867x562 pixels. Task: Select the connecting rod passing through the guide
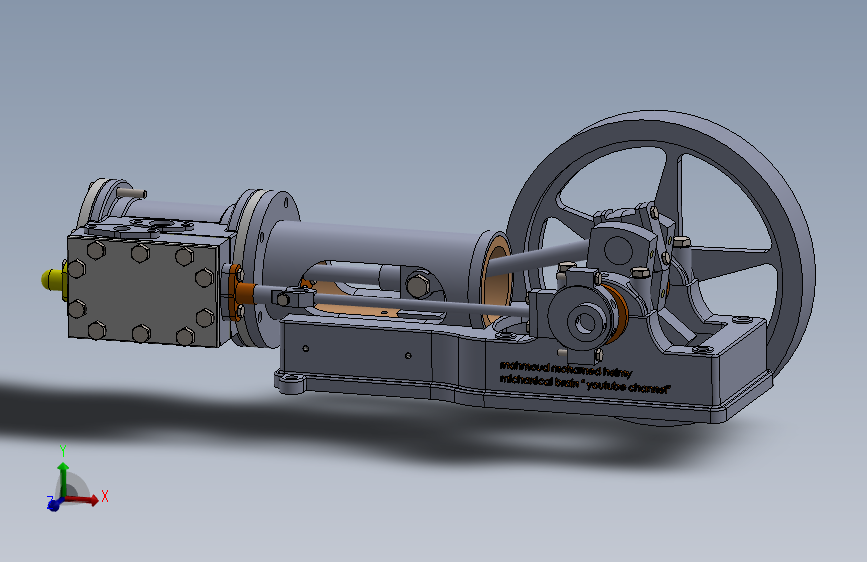point(536,257)
